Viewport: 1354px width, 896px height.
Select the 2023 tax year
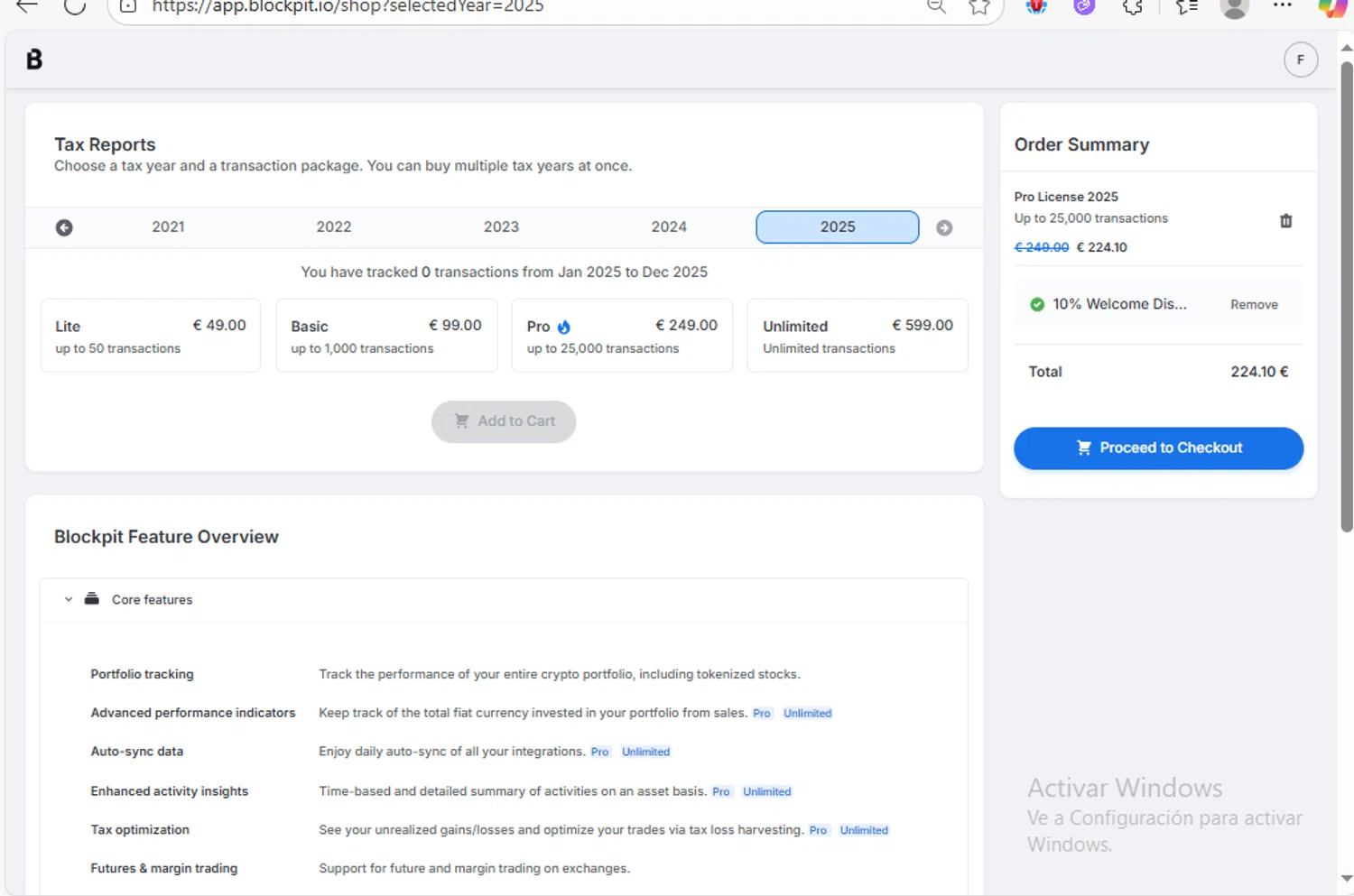click(x=501, y=227)
